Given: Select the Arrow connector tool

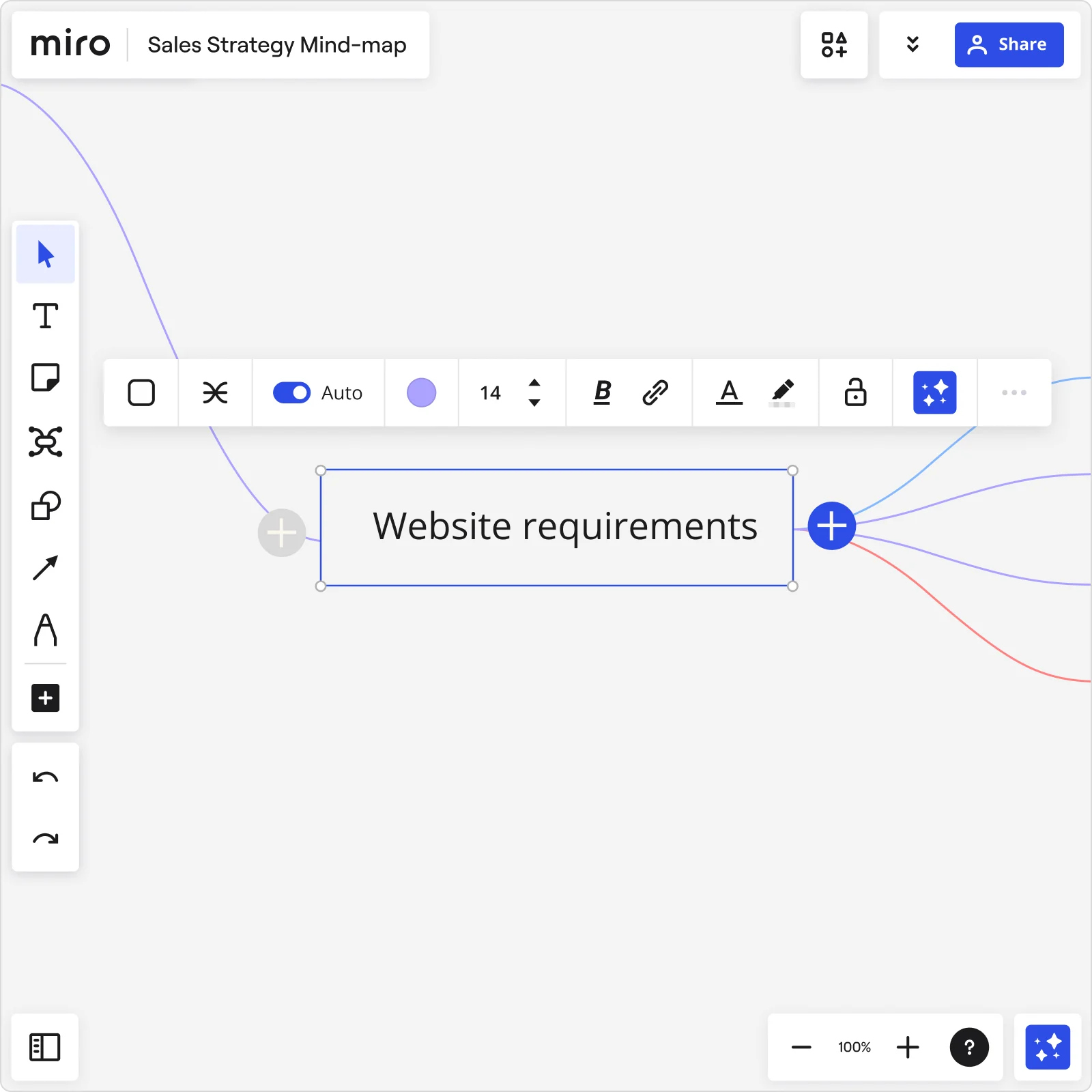Looking at the screenshot, I should pos(45,566).
